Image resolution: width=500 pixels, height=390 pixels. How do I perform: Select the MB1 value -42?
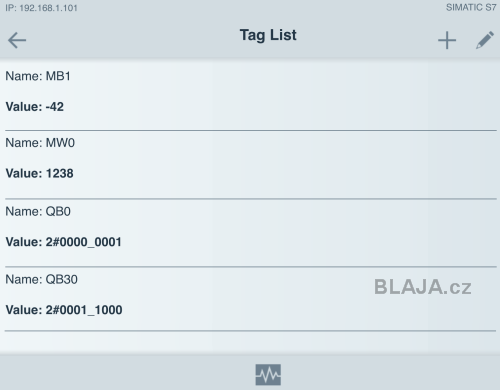point(35,107)
